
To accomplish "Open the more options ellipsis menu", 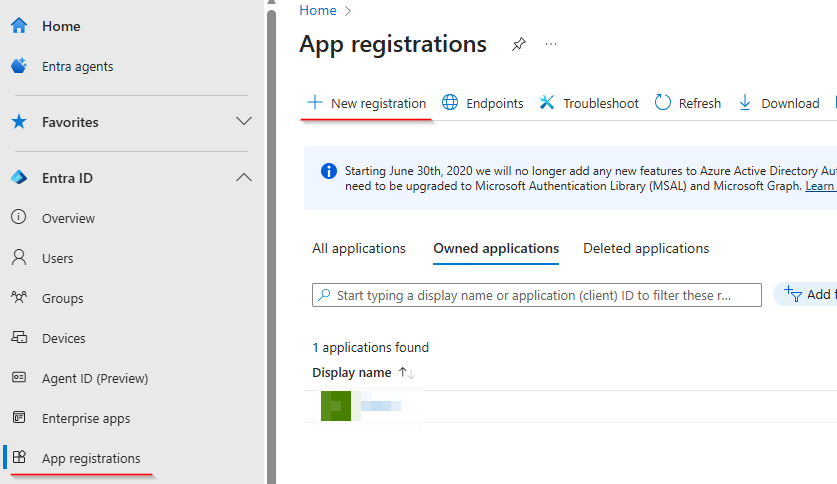I will pos(551,44).
